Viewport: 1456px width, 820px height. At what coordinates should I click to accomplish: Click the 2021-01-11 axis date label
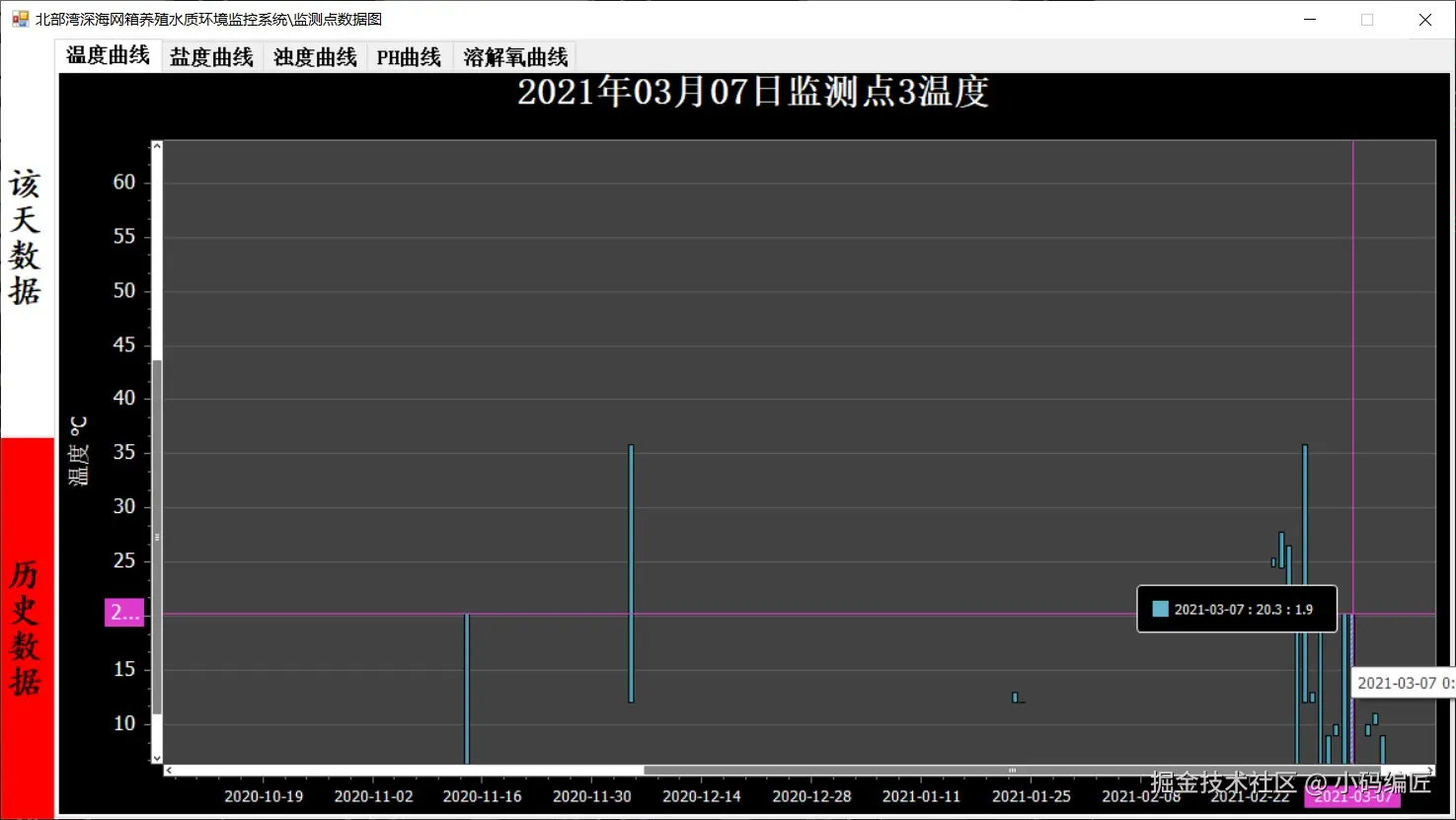921,796
